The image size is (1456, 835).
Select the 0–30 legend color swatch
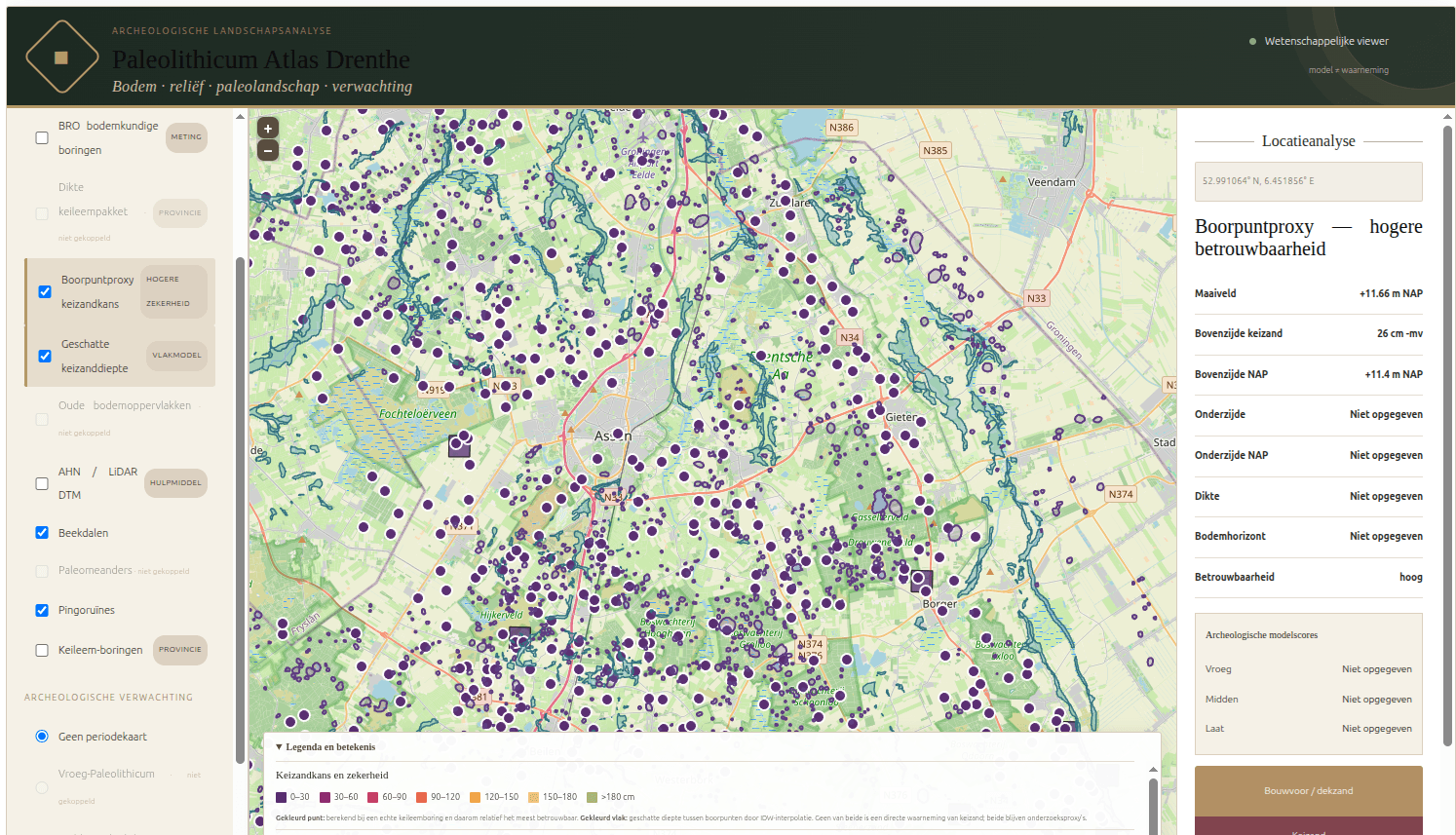click(281, 797)
